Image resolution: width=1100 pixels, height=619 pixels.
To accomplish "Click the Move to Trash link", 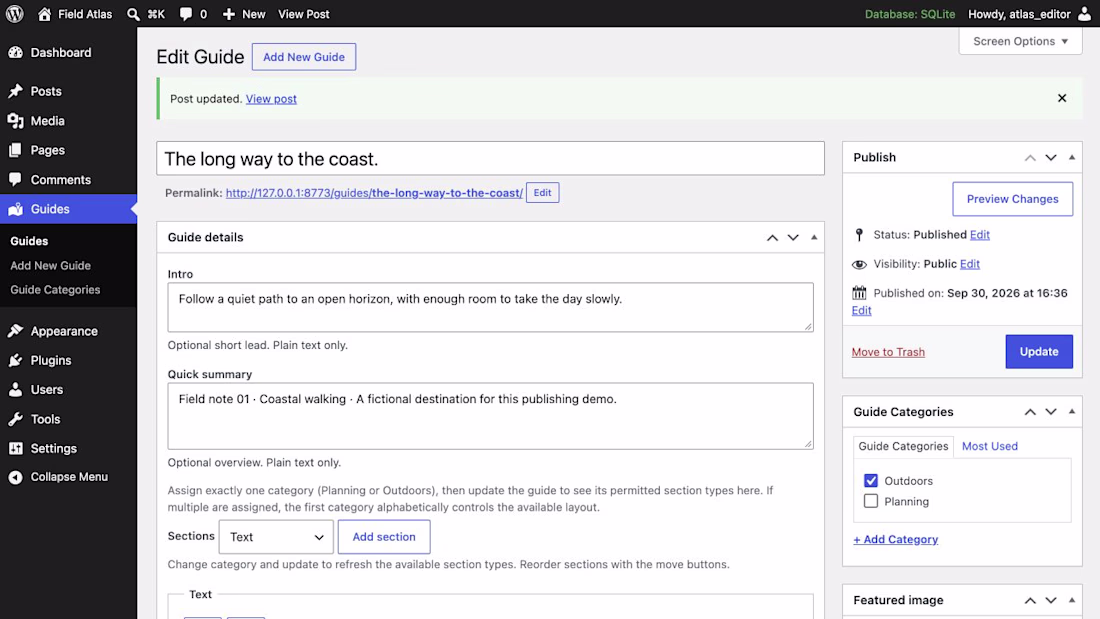I will (x=888, y=352).
